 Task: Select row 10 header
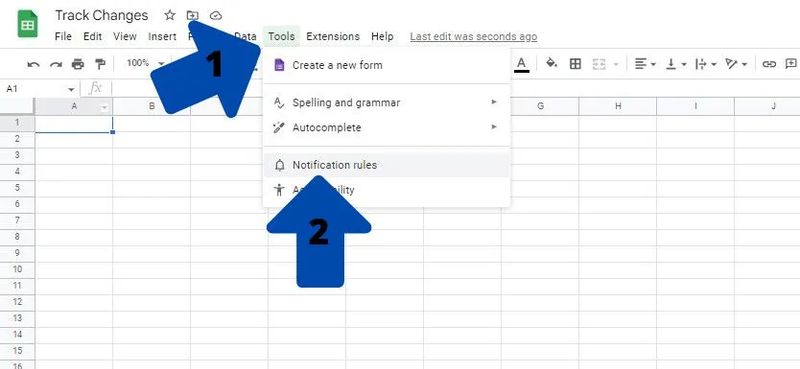[17, 269]
